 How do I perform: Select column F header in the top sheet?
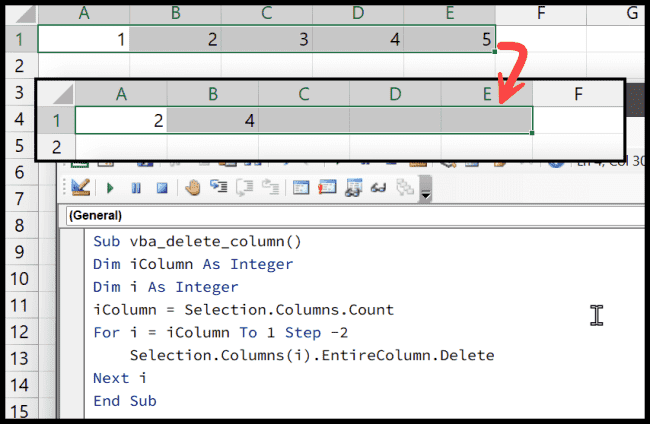click(539, 13)
